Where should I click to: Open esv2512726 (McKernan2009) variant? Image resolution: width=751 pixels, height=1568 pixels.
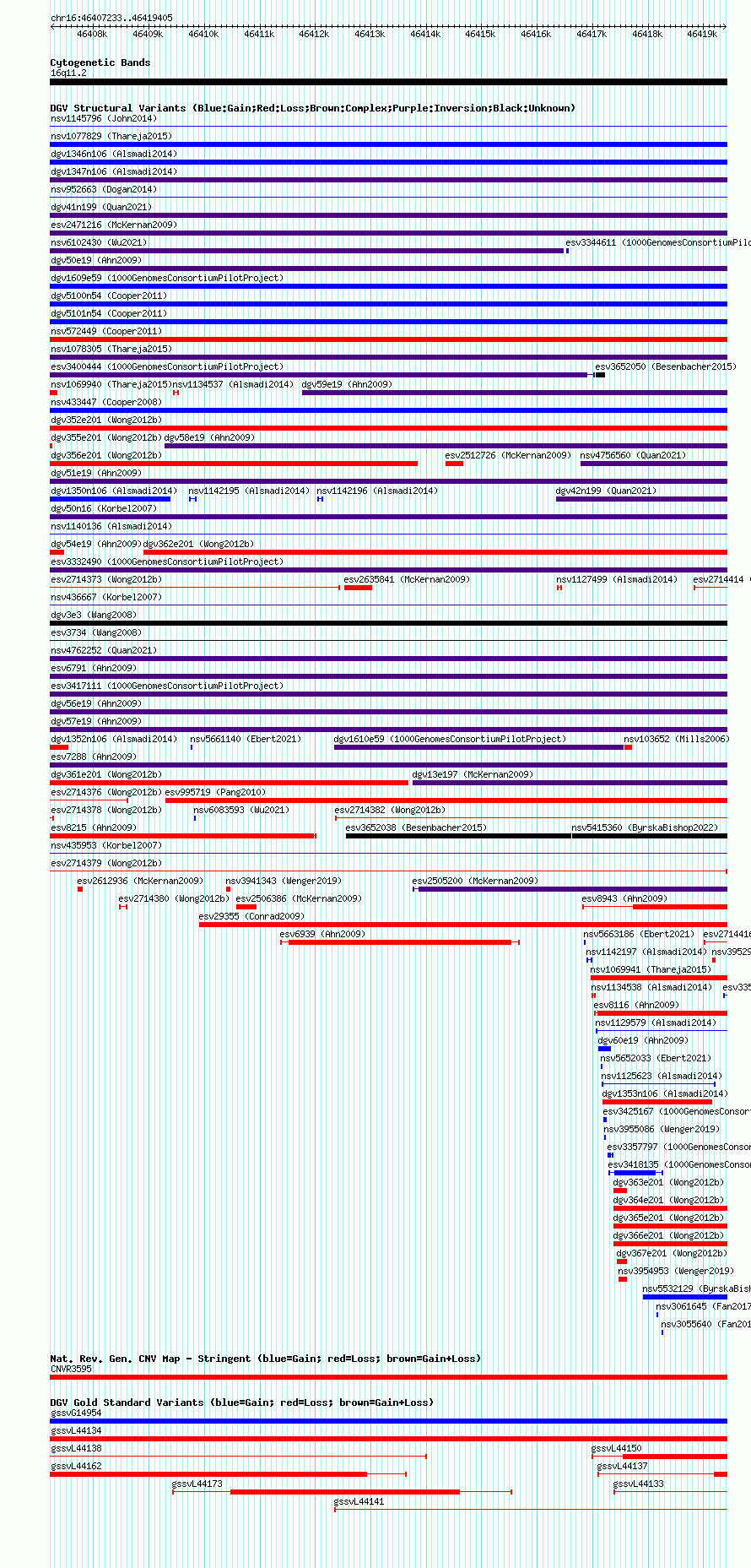[508, 455]
